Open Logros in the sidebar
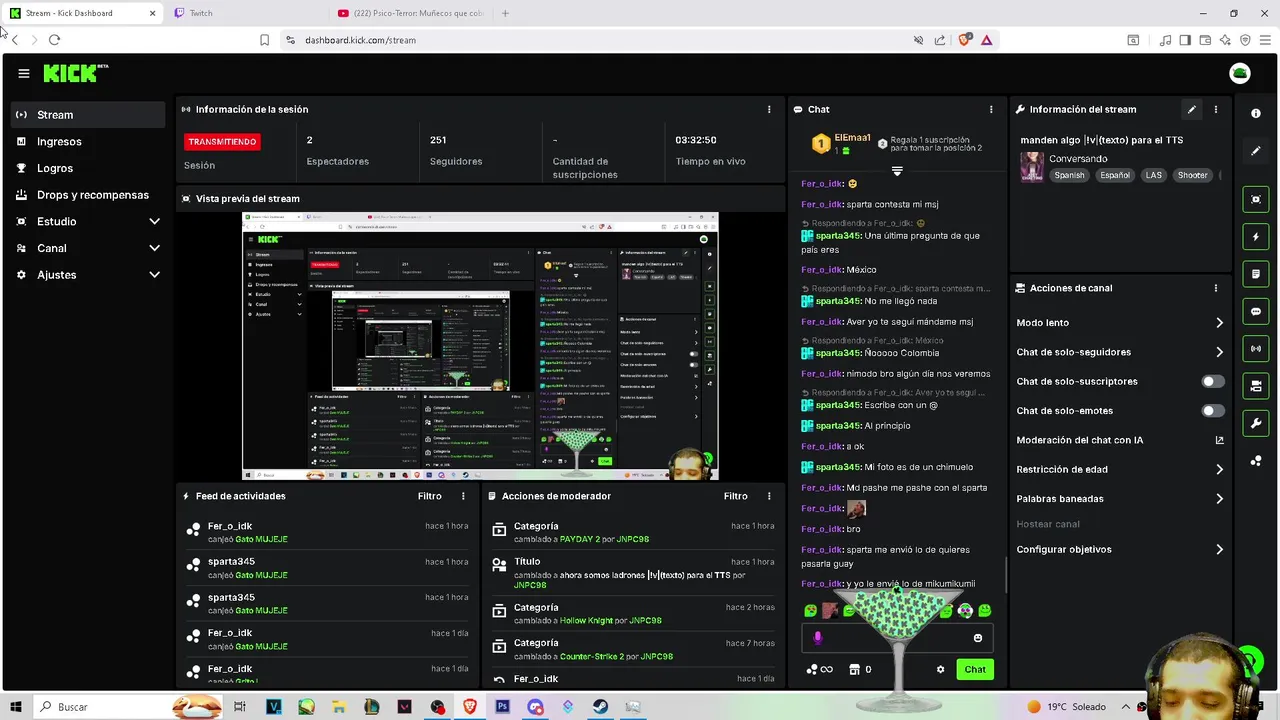This screenshot has width=1280, height=720. (x=88, y=168)
